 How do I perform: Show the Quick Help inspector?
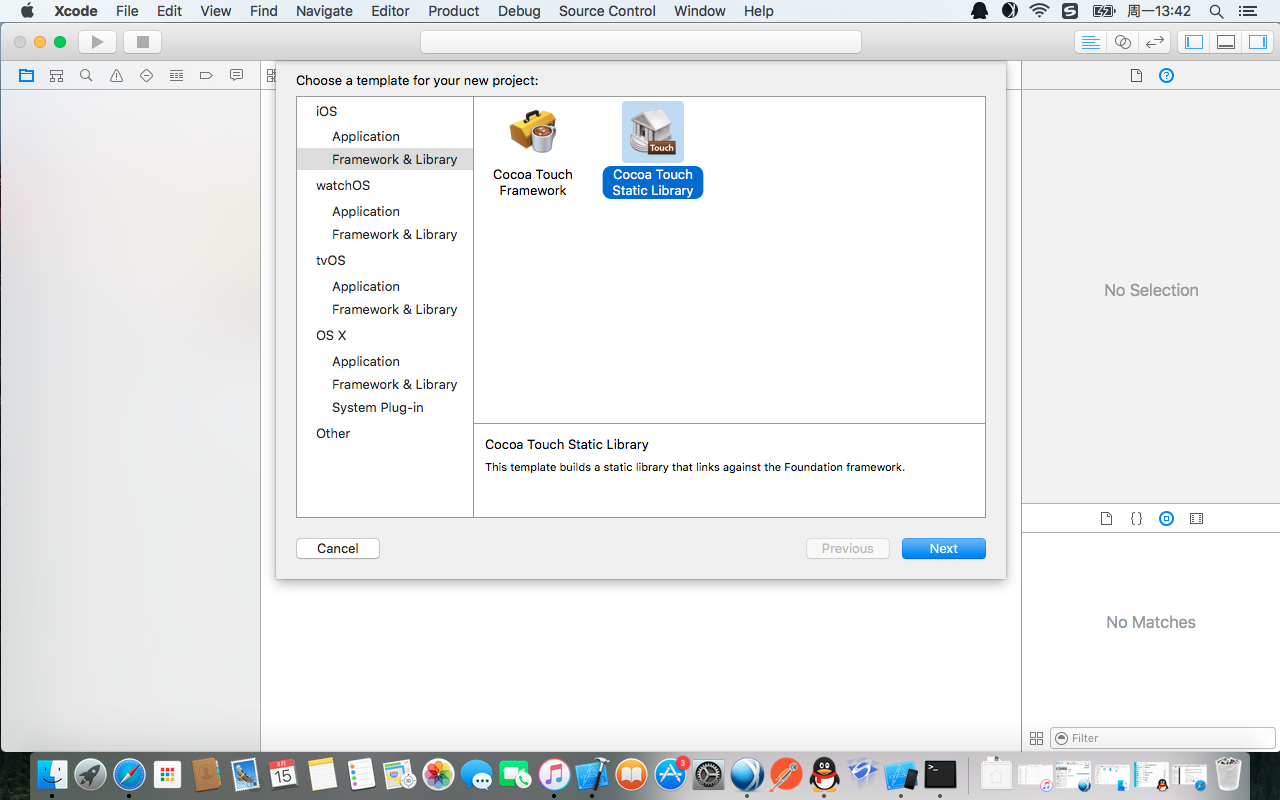[1166, 75]
